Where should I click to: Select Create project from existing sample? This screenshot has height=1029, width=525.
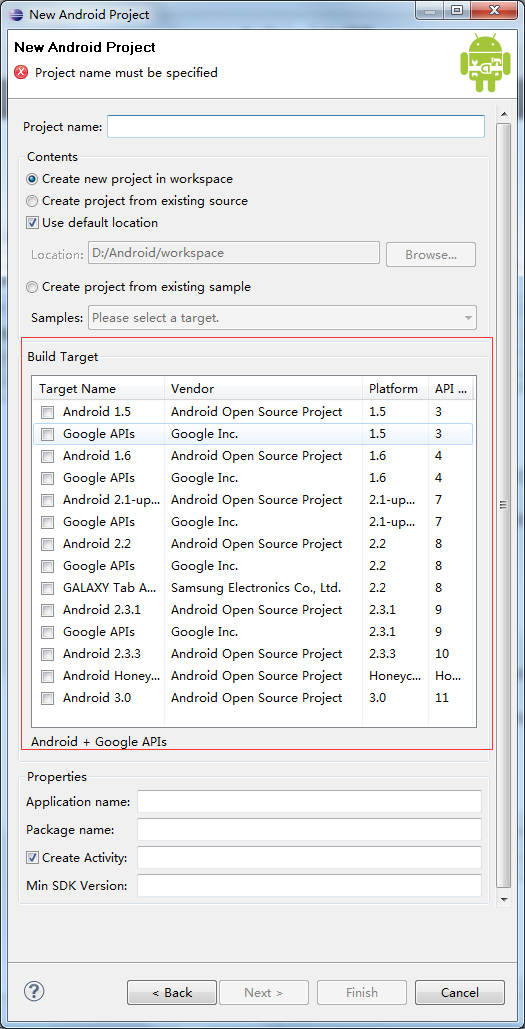pyautogui.click(x=32, y=287)
